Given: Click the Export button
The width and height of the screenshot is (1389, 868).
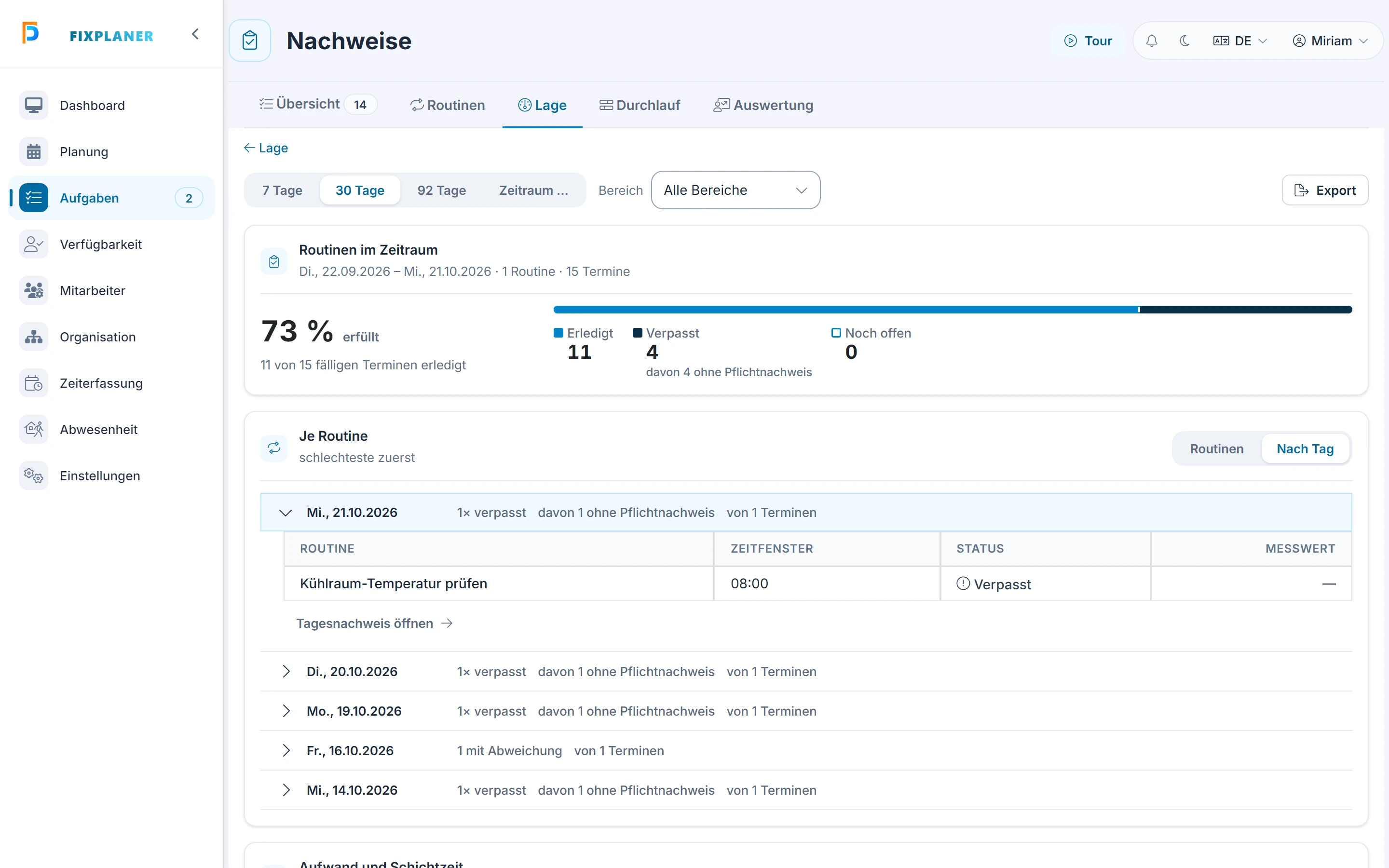Looking at the screenshot, I should pyautogui.click(x=1325, y=190).
